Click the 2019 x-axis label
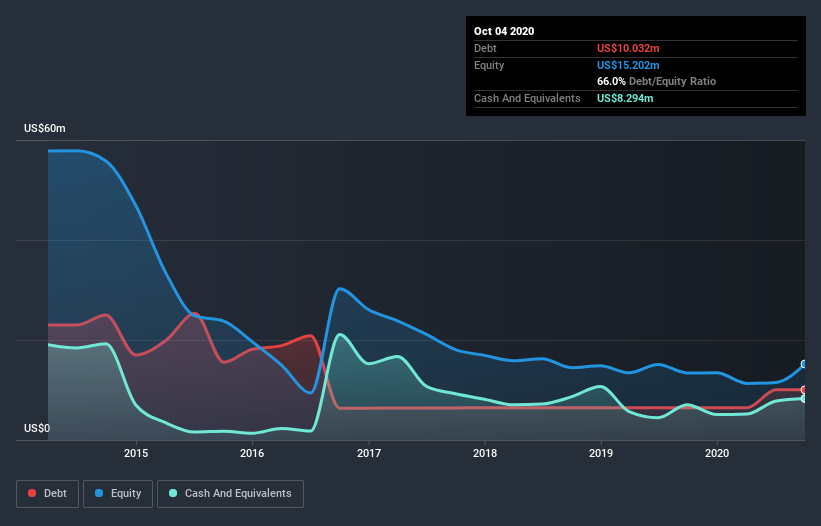This screenshot has height=526, width=821. pyautogui.click(x=601, y=453)
